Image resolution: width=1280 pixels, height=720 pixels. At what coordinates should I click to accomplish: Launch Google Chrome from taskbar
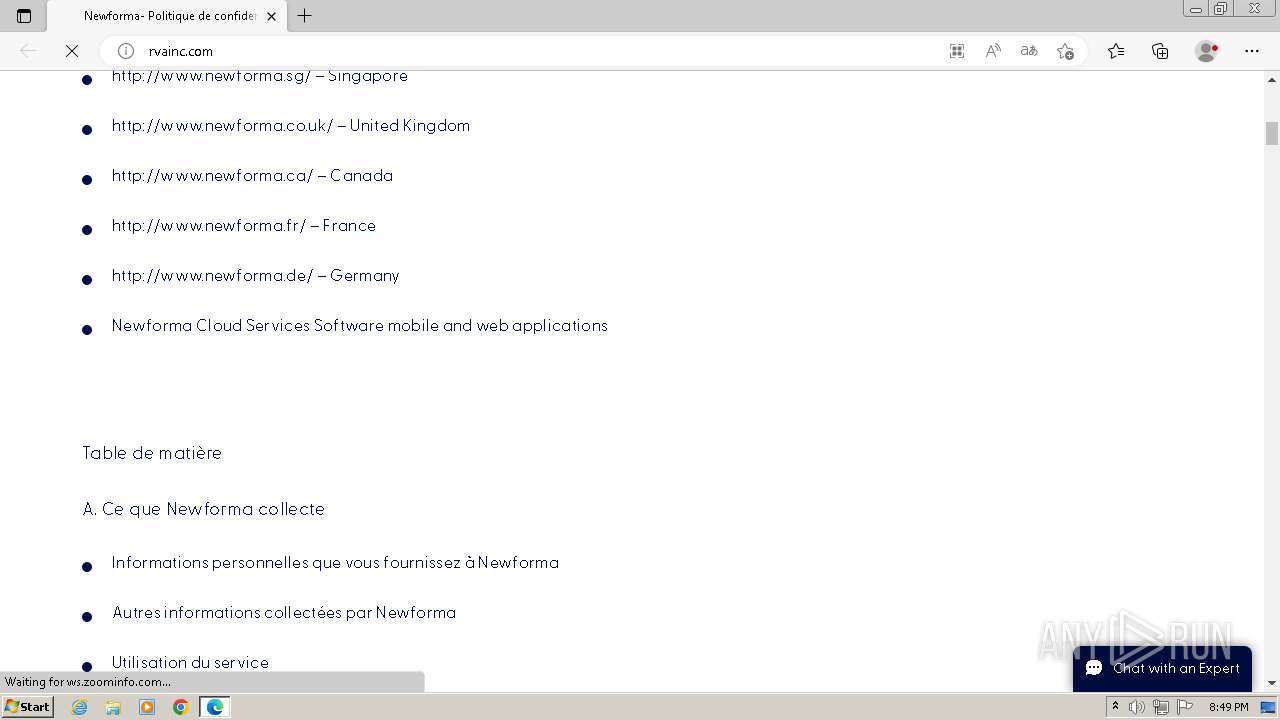pos(181,707)
